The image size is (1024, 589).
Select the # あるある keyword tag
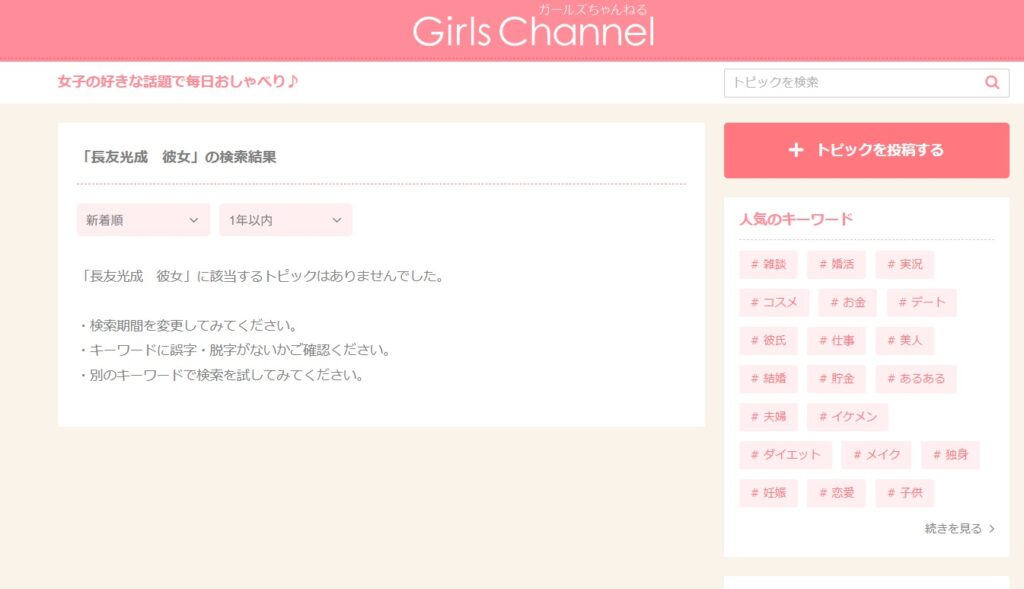[x=916, y=379]
